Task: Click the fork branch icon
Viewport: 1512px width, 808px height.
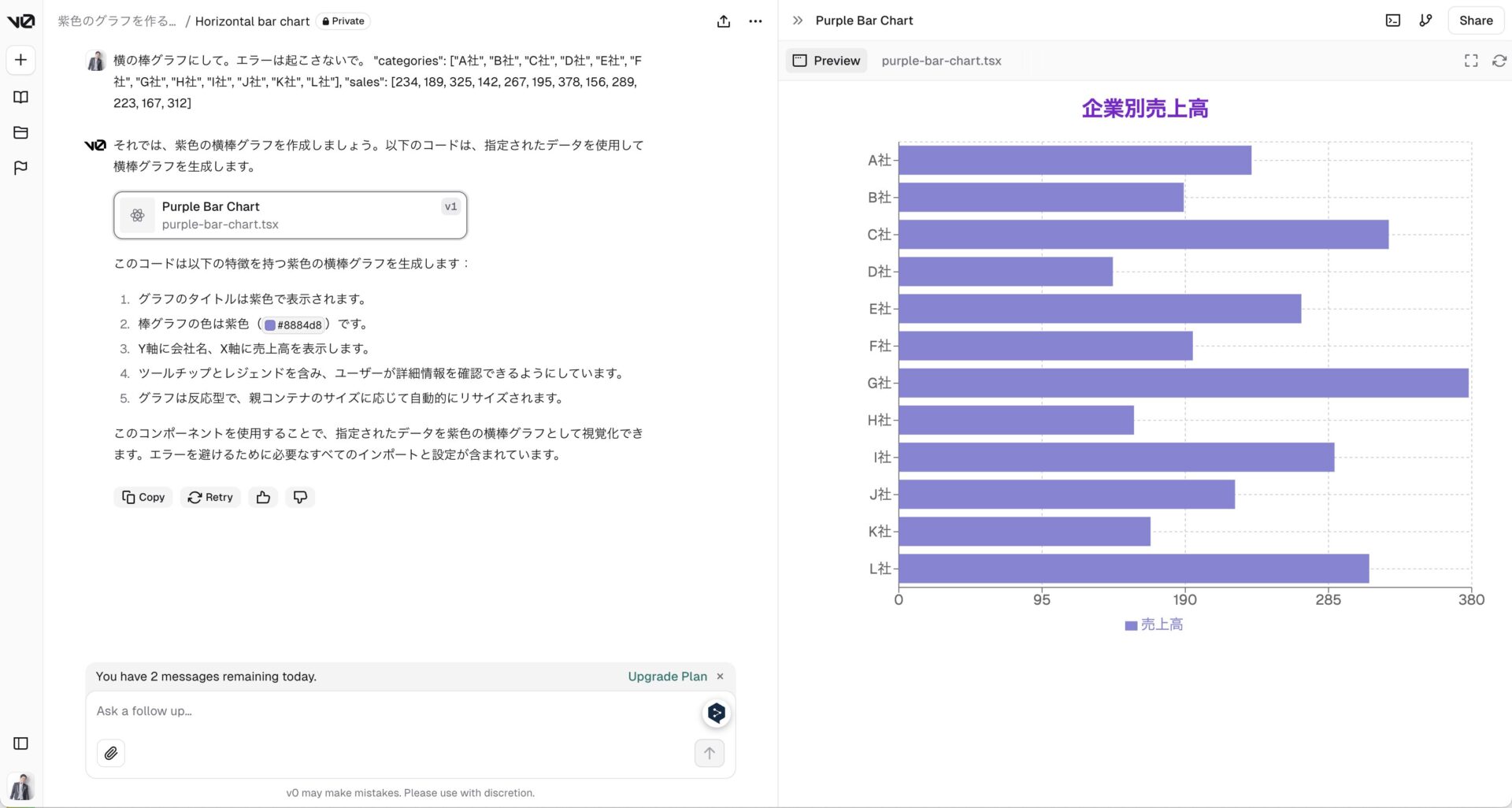Action: (1425, 20)
